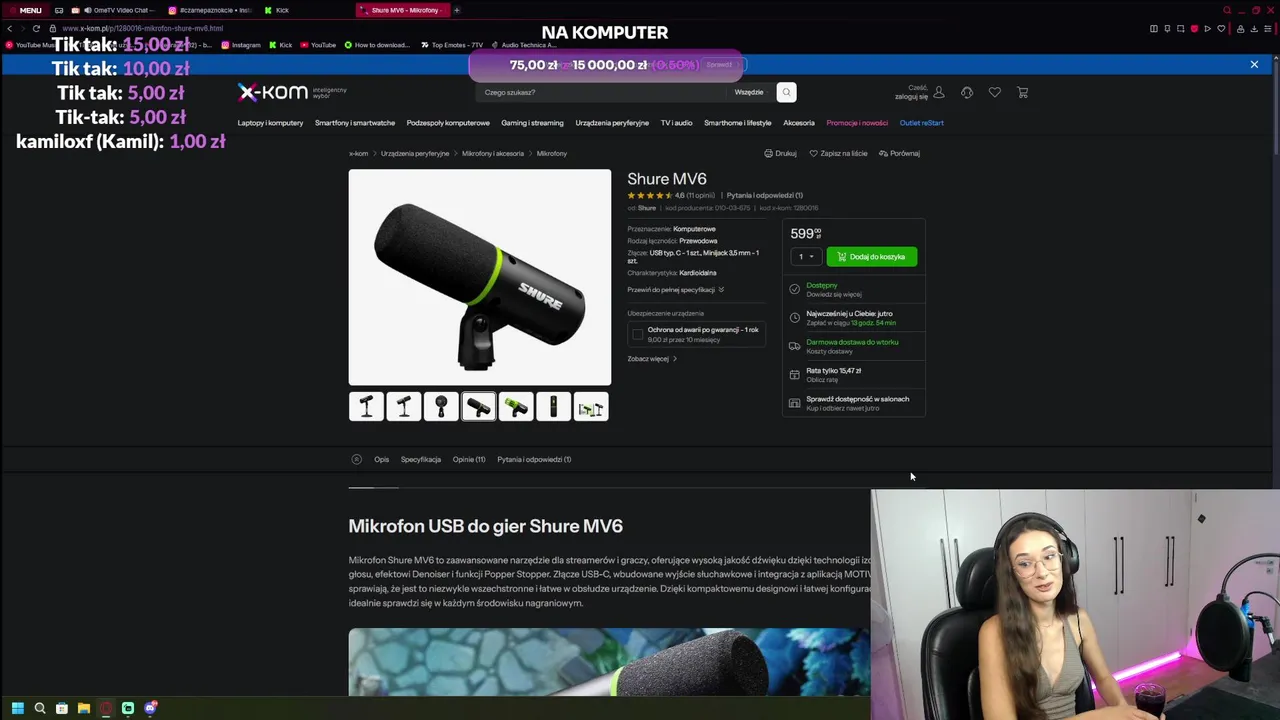This screenshot has height=720, width=1280.
Task: Switch to the Specyfikacja section tab
Action: (421, 459)
